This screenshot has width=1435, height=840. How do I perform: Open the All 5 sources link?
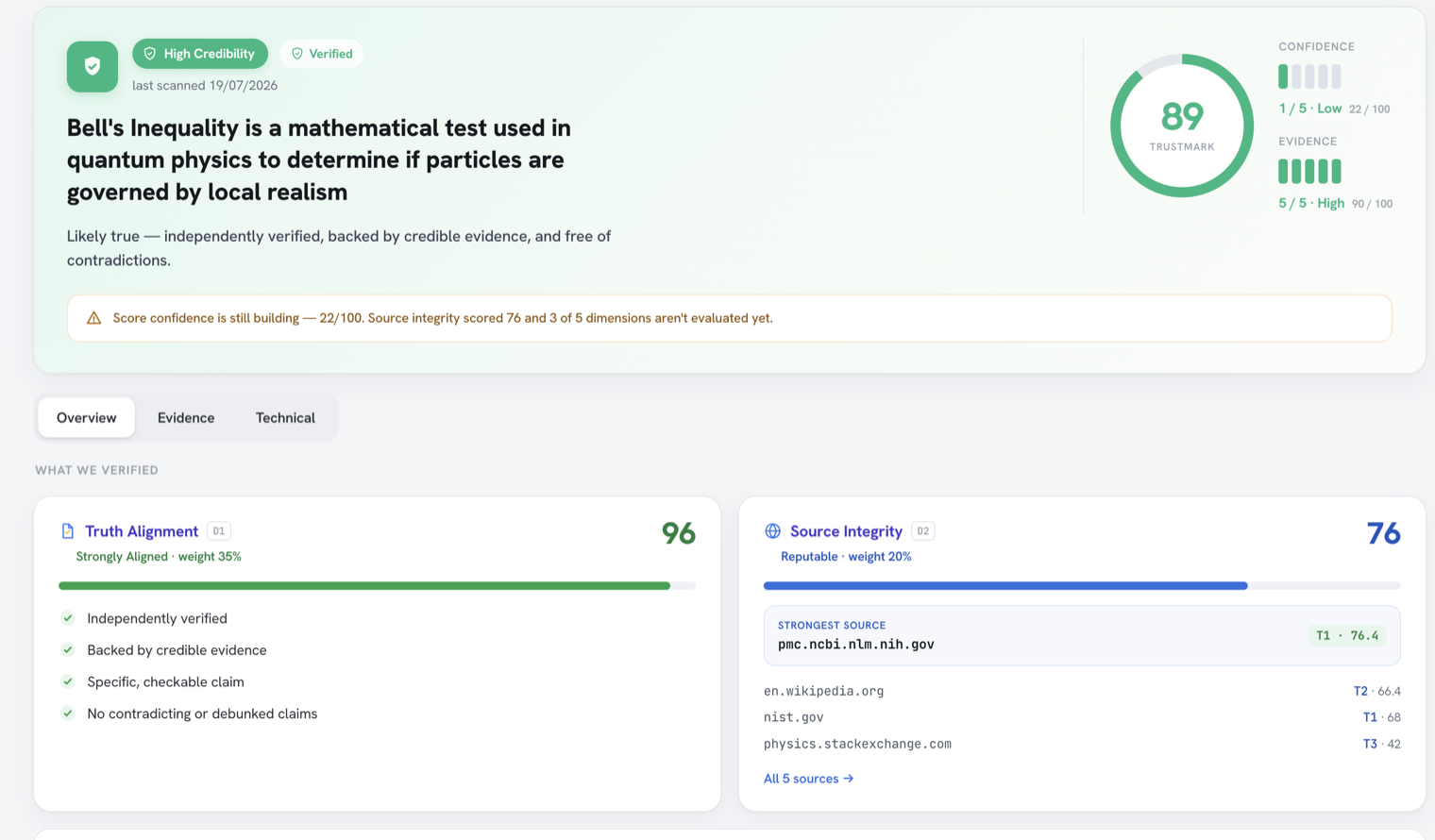[808, 779]
